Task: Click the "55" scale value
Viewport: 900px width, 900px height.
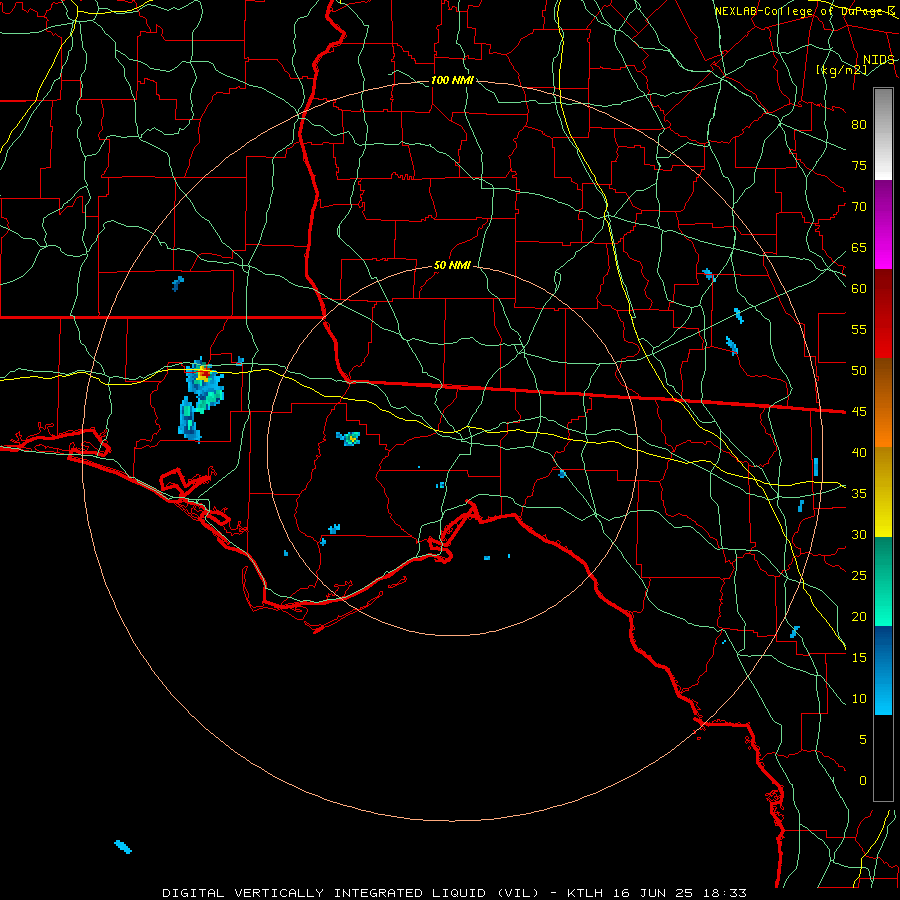Action: [x=859, y=329]
